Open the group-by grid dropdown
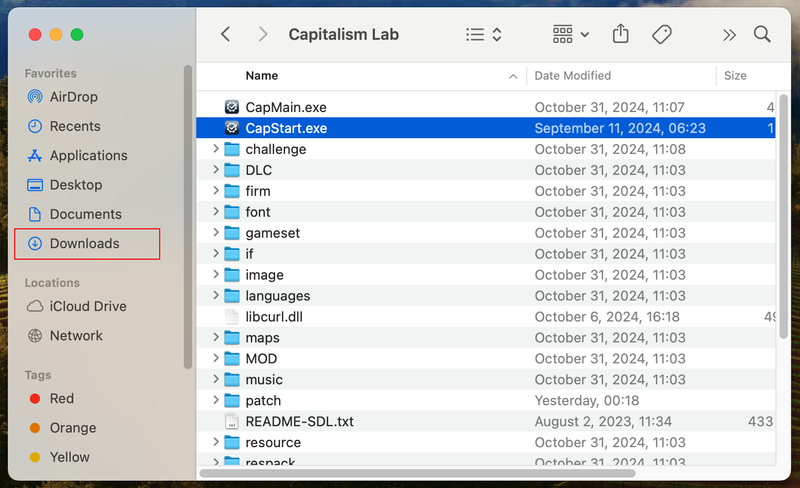 click(x=570, y=35)
